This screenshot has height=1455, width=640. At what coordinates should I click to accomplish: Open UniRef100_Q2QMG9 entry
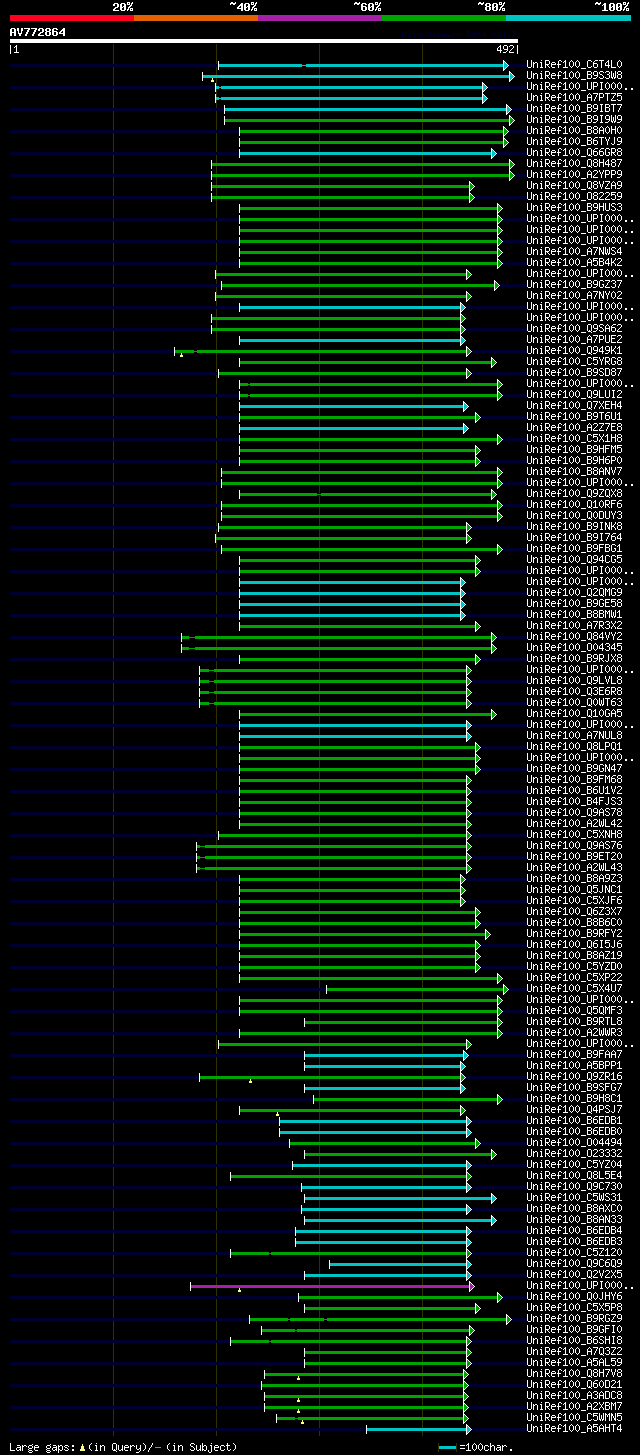(575, 592)
